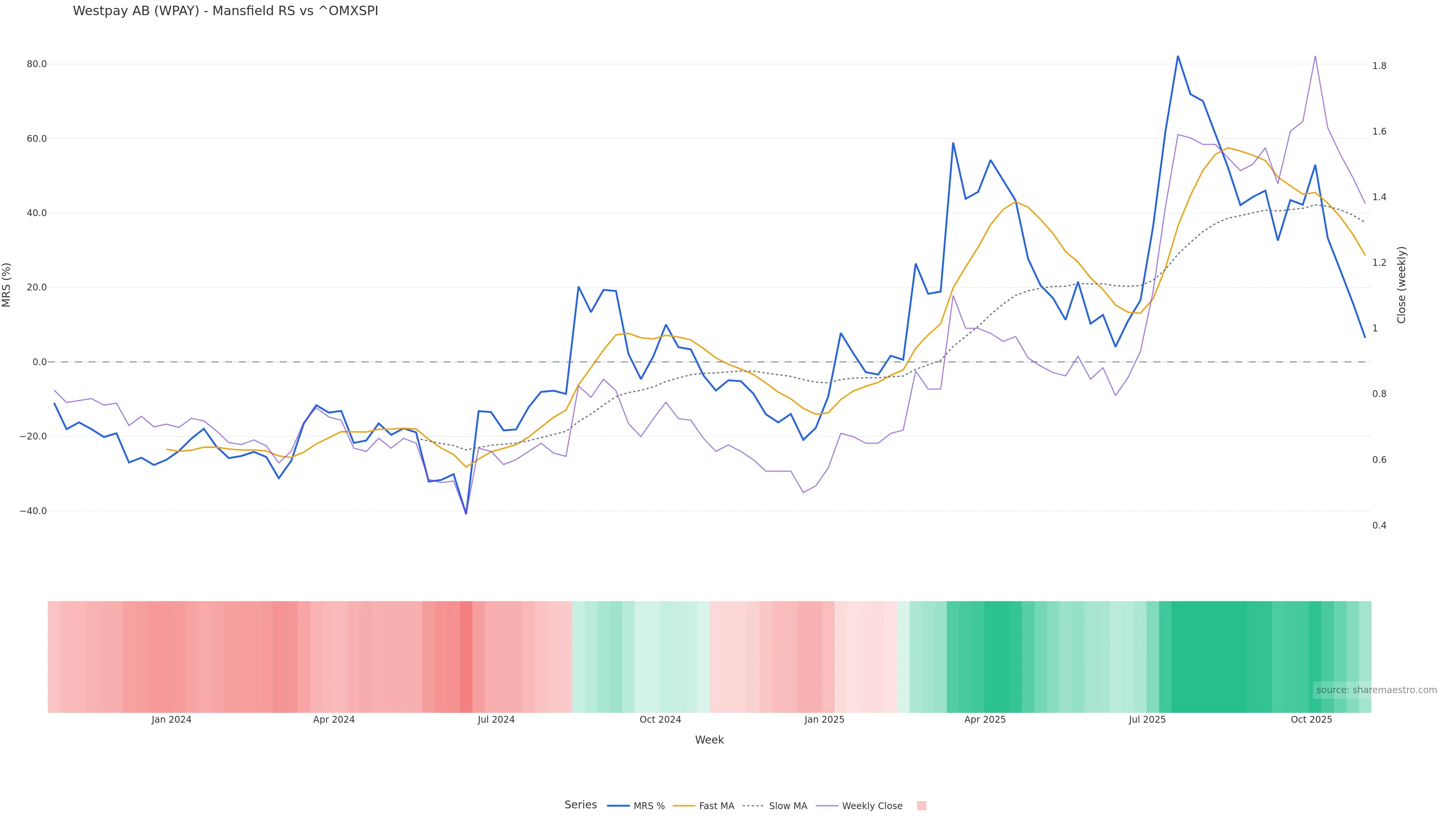Click the orange Fast MA legend line icon
1456x819 pixels.
click(x=684, y=806)
